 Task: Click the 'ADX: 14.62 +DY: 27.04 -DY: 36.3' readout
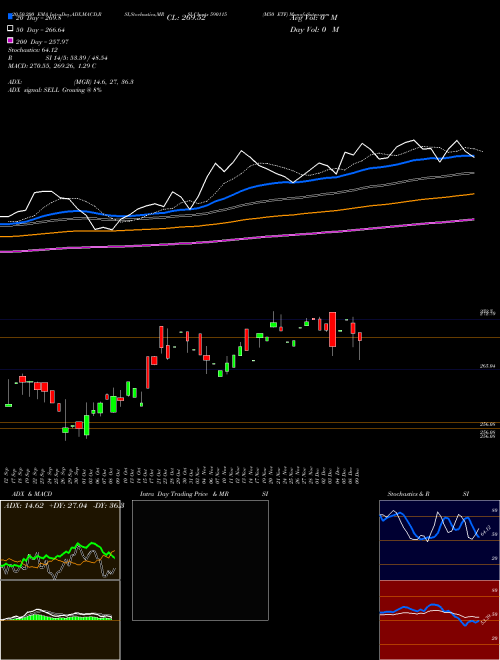pyautogui.click(x=64, y=506)
